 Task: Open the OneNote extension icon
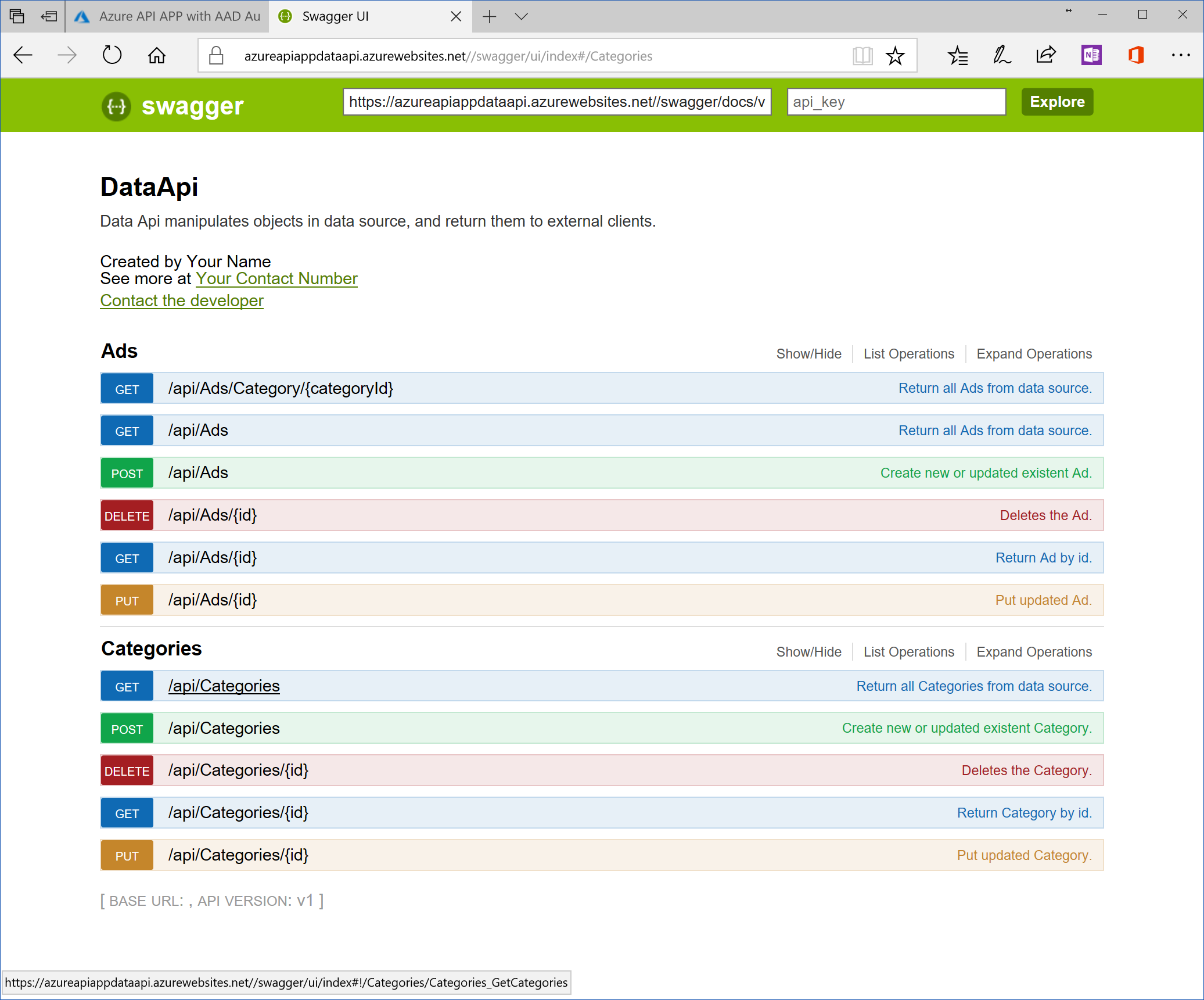[x=1091, y=56]
